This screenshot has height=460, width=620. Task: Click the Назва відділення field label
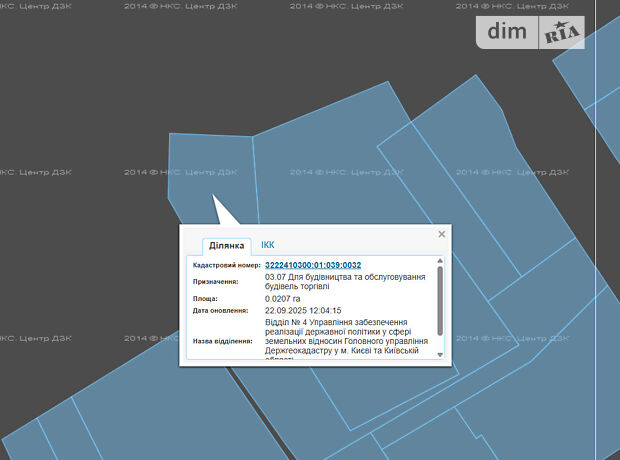click(223, 340)
